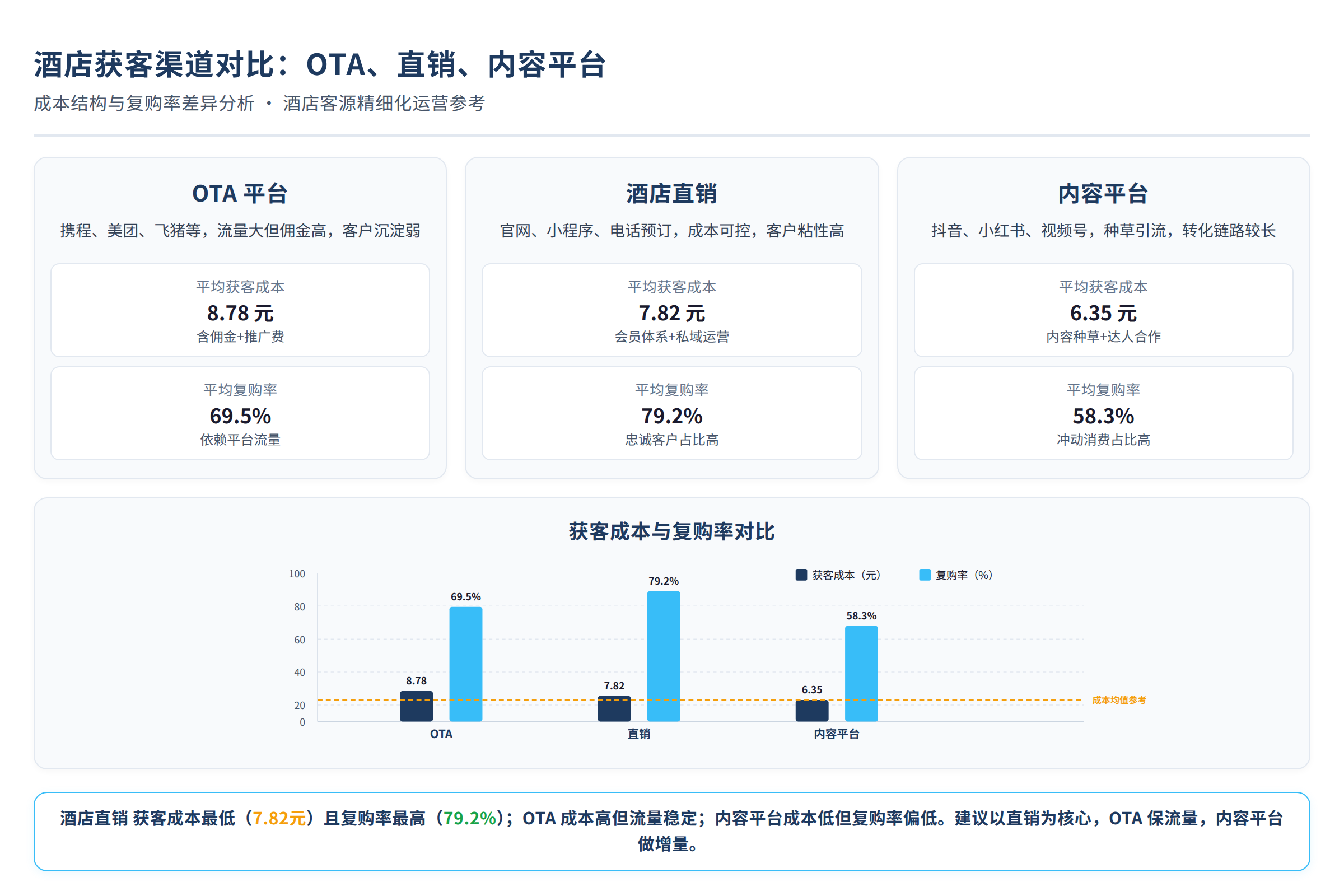This screenshot has height=896, width=1344.
Task: Click the 内容平台 dark 6.35 cost bar
Action: pos(811,711)
